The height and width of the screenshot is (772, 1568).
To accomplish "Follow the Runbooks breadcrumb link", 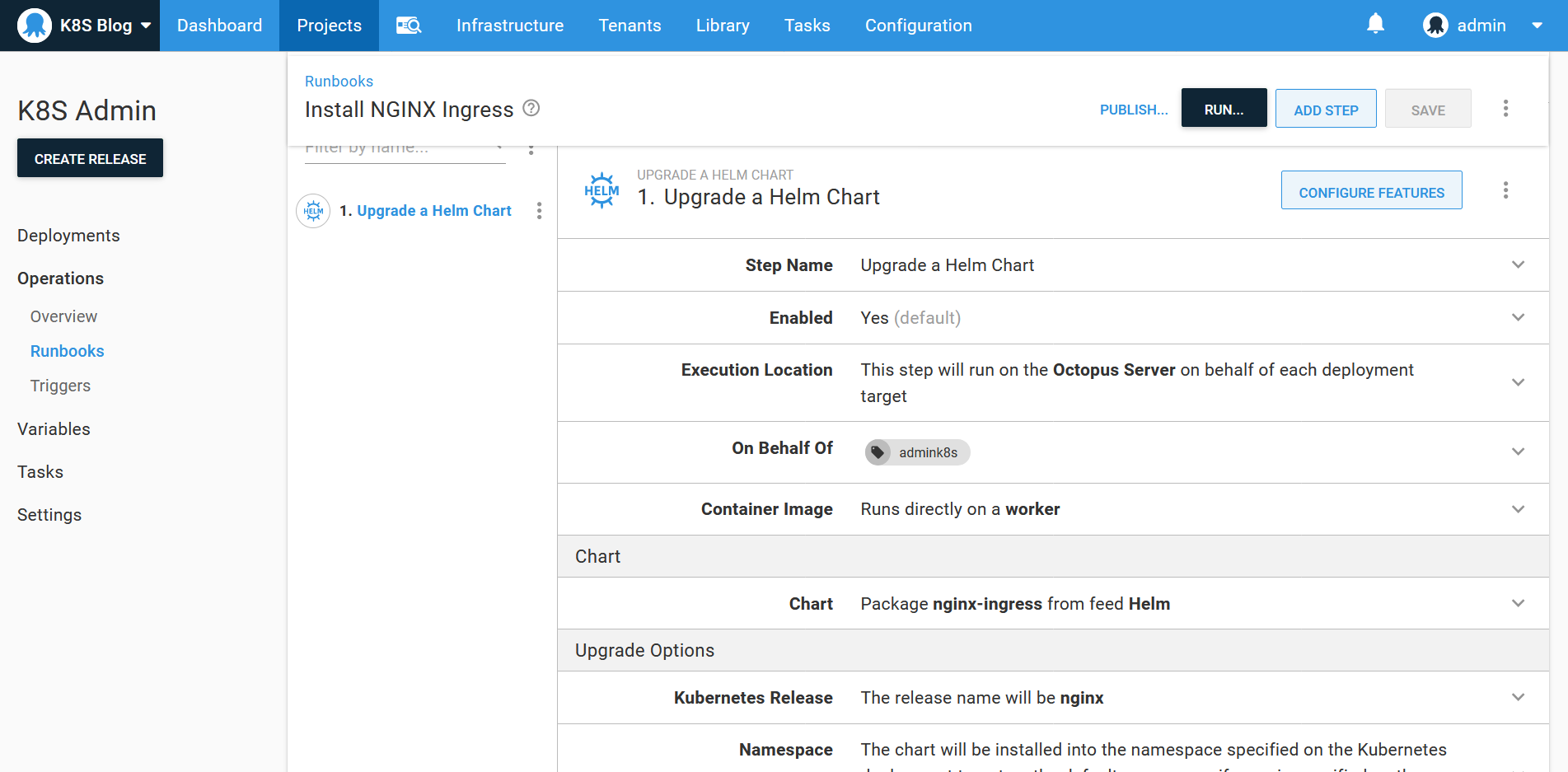I will [339, 82].
